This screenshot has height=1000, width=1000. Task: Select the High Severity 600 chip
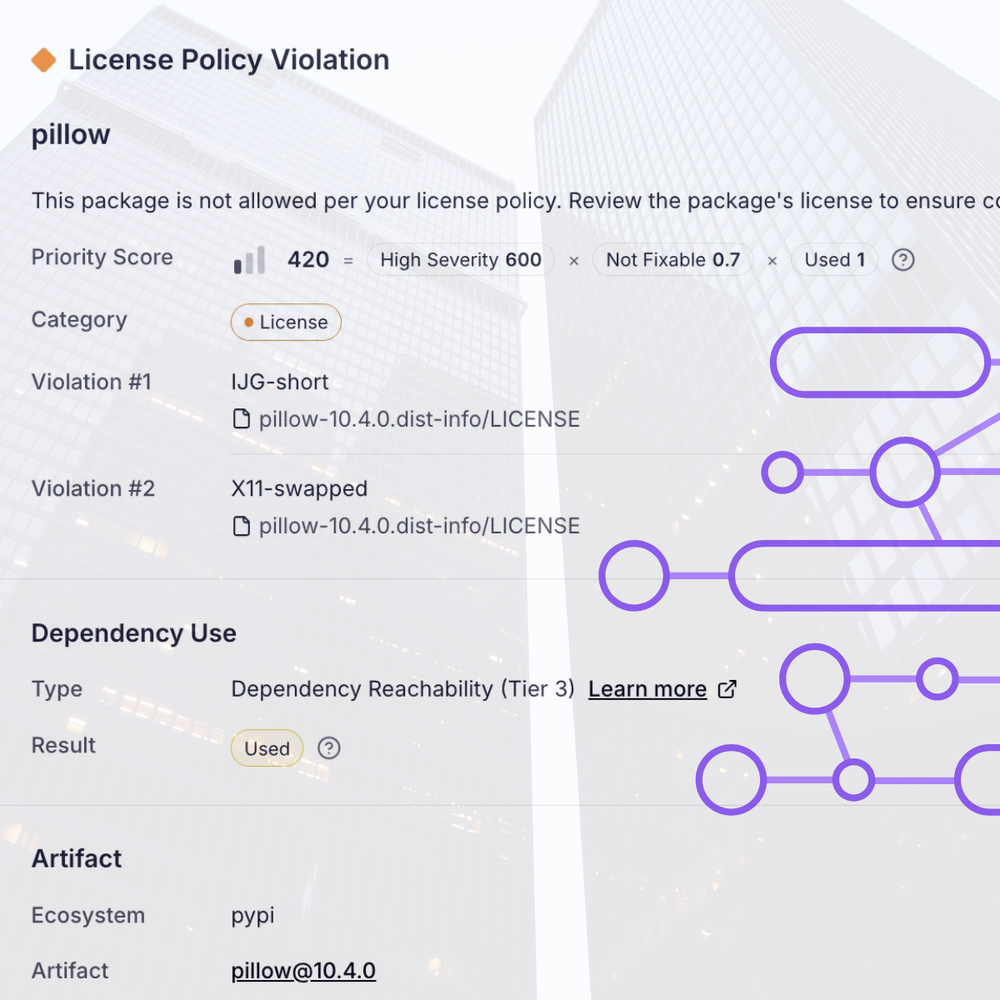pyautogui.click(x=460, y=260)
